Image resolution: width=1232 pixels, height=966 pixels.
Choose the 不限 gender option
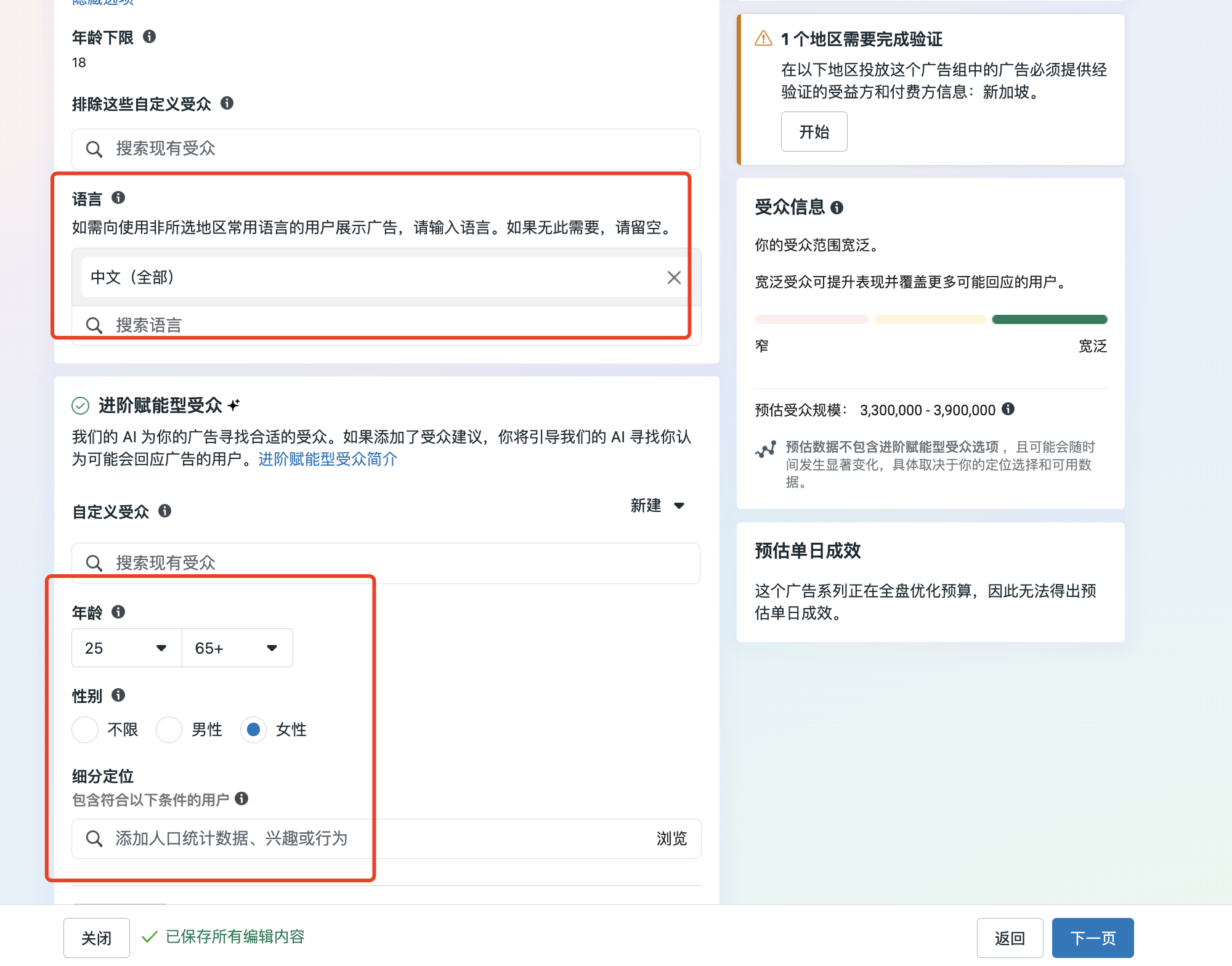click(x=85, y=729)
